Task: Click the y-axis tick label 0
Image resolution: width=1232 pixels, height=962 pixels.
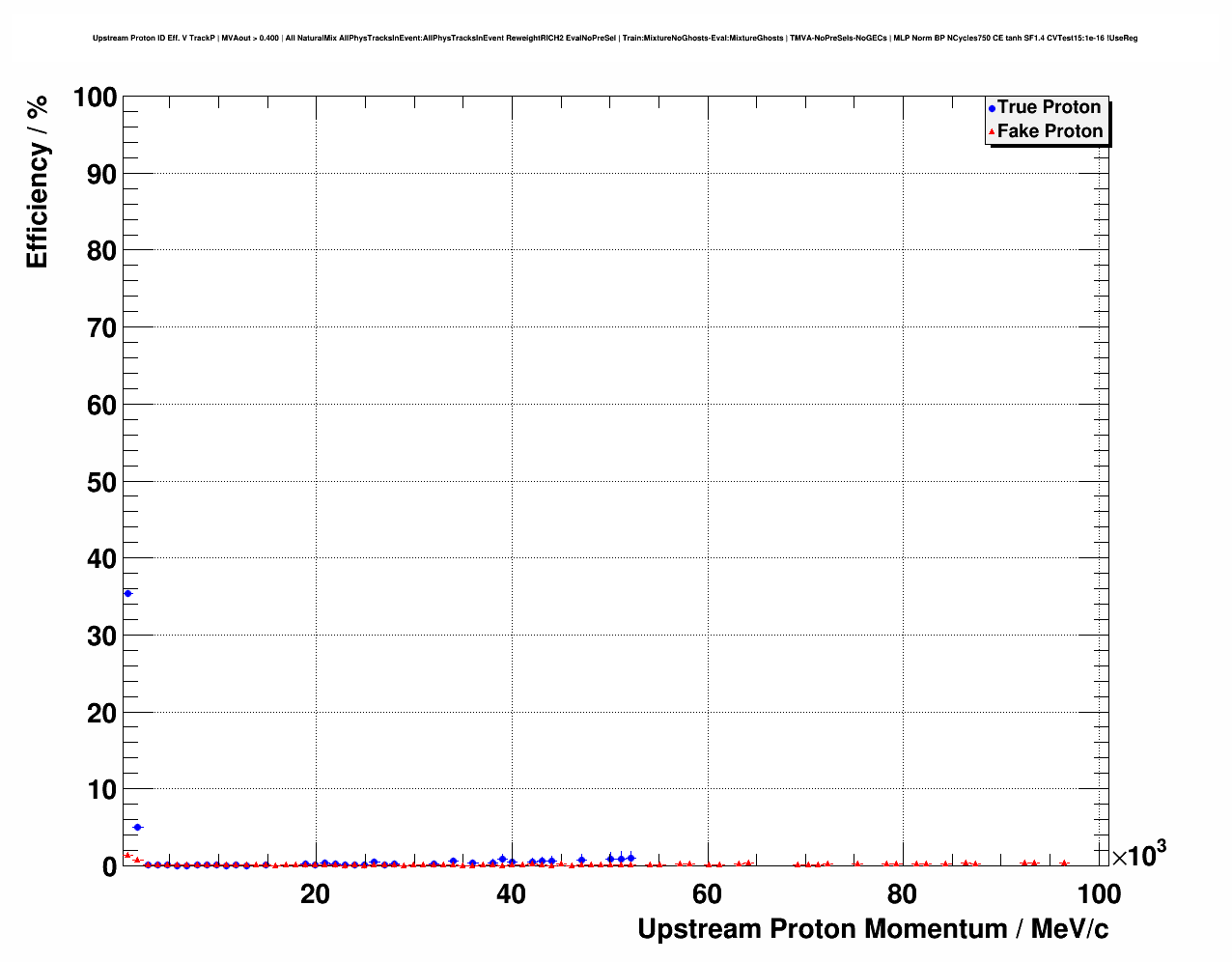Action: pyautogui.click(x=109, y=867)
